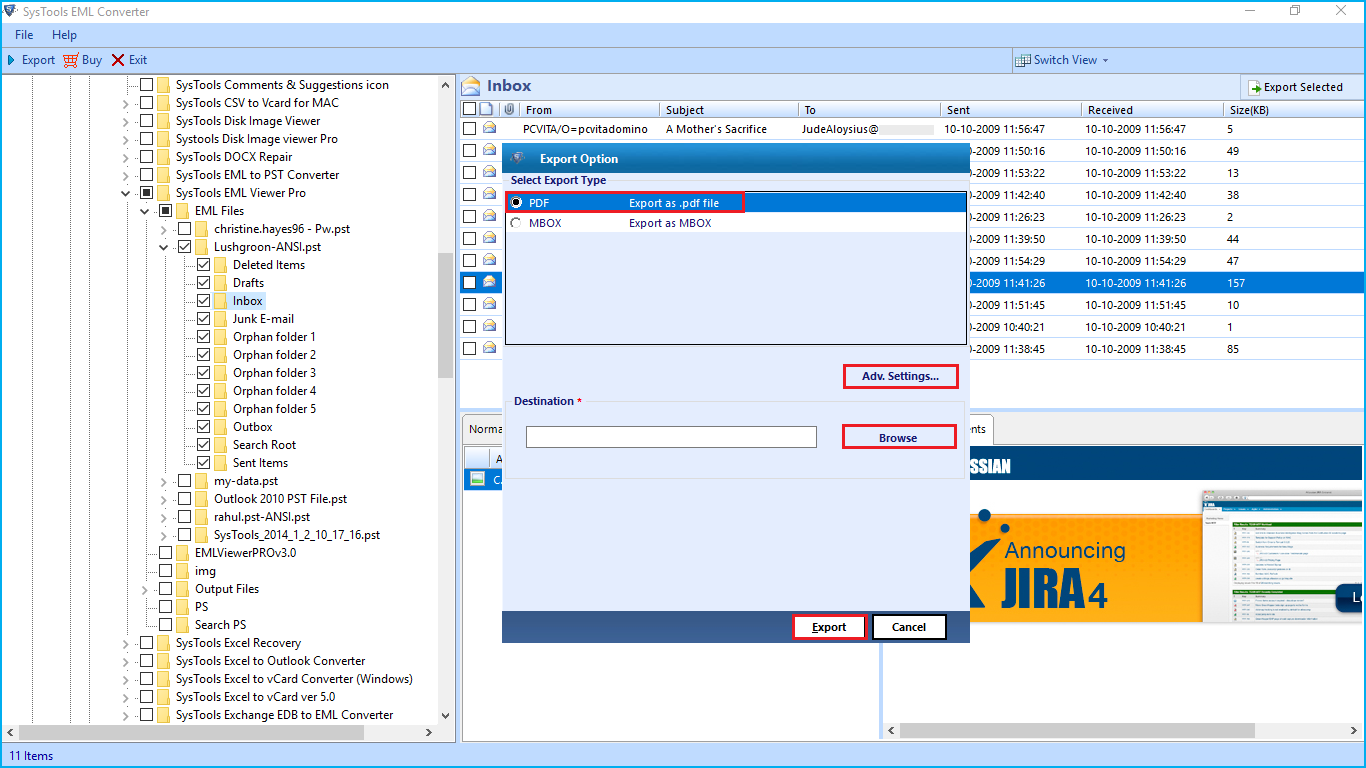Check the my-data.pst checkbox
Viewport: 1366px width, 768px height.
click(185, 481)
